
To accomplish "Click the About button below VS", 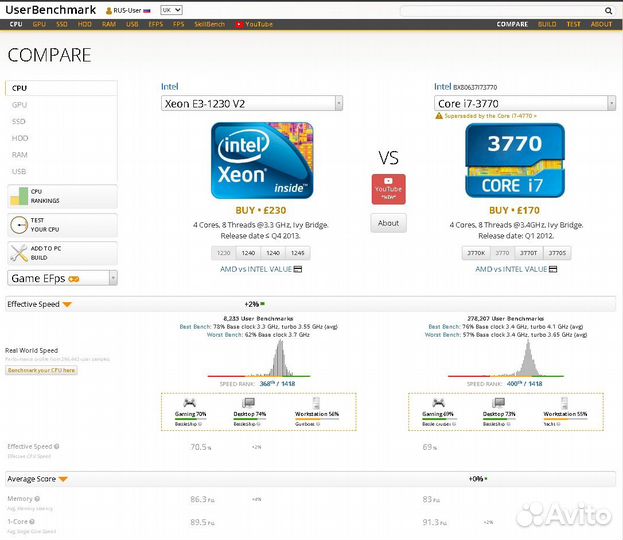I will point(388,223).
